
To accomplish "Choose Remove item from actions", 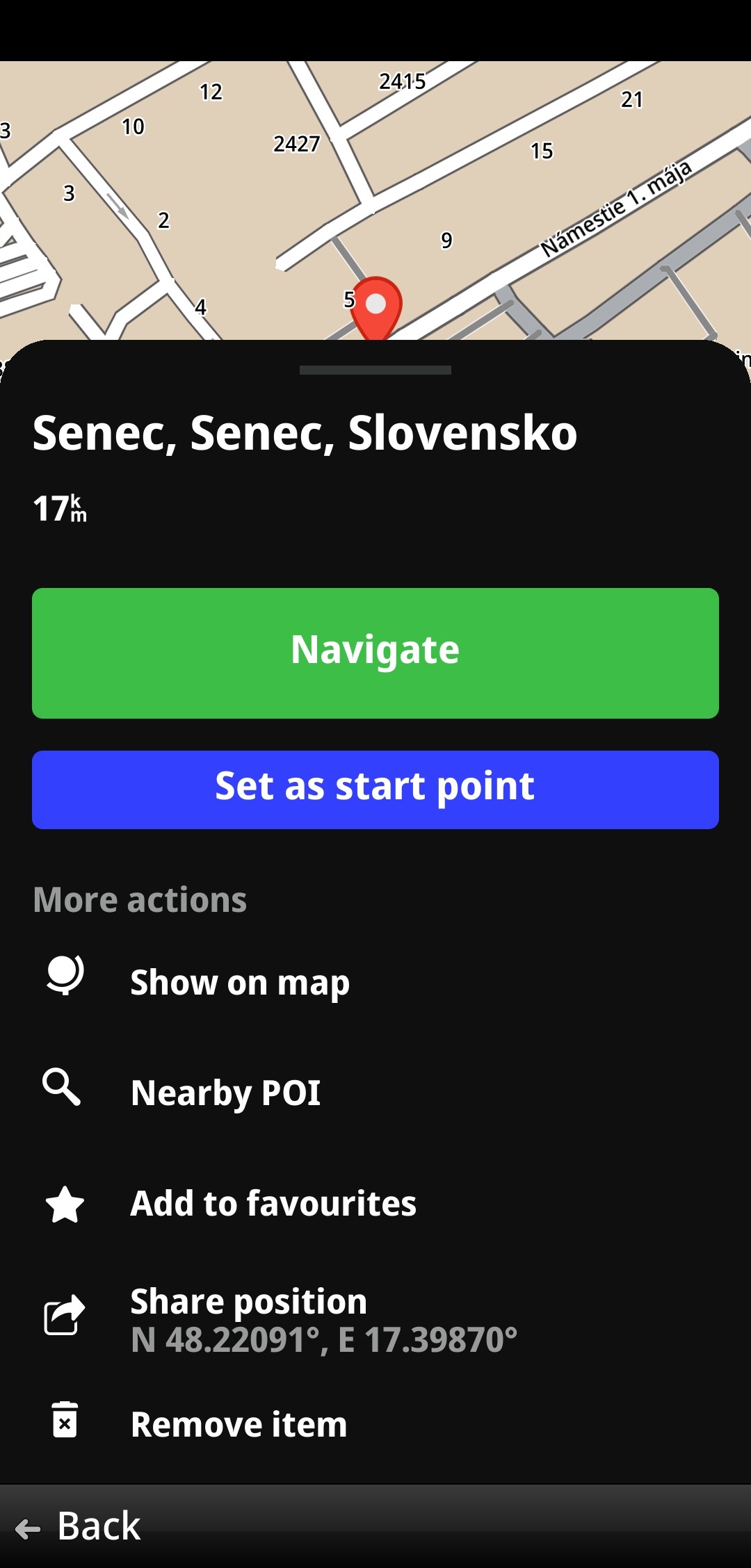I will (375, 1424).
